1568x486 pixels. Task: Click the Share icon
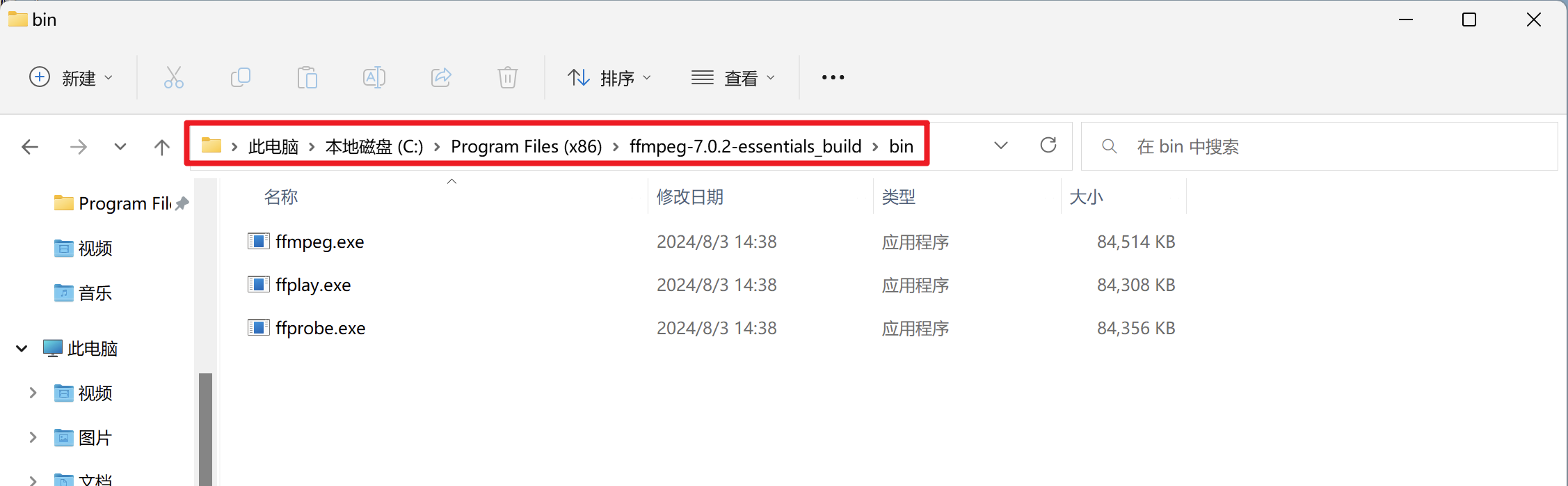click(x=441, y=77)
